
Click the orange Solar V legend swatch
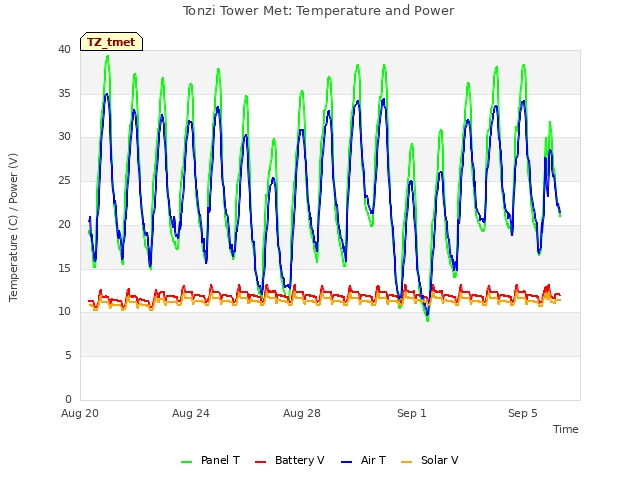pyautogui.click(x=407, y=462)
